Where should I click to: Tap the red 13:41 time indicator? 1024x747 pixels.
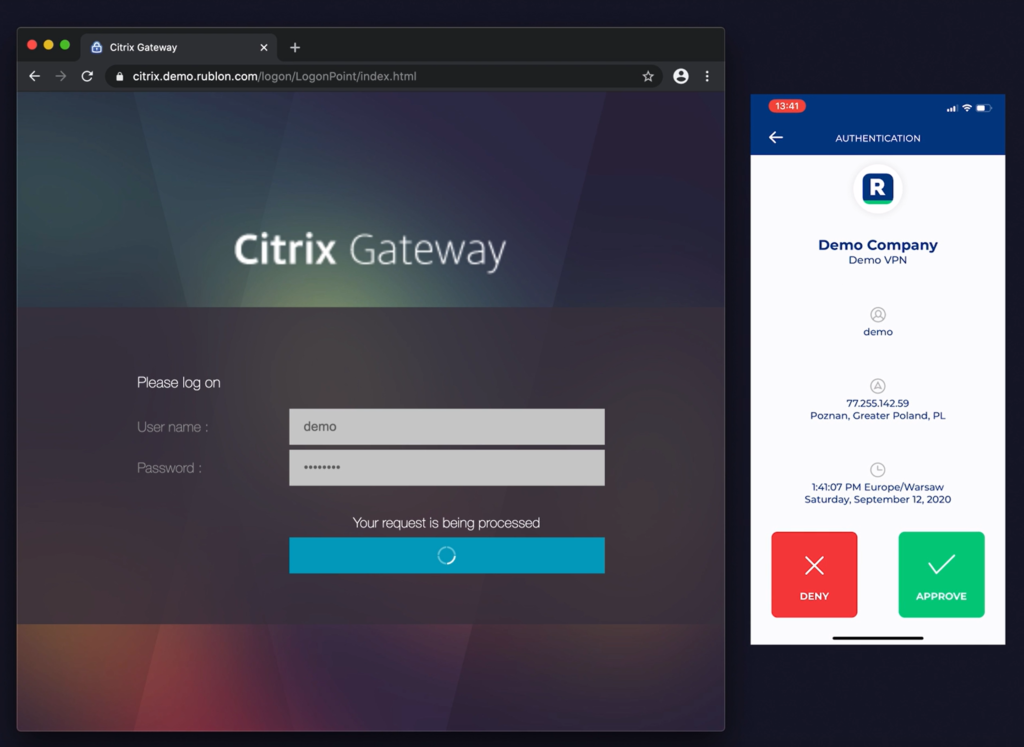787,106
